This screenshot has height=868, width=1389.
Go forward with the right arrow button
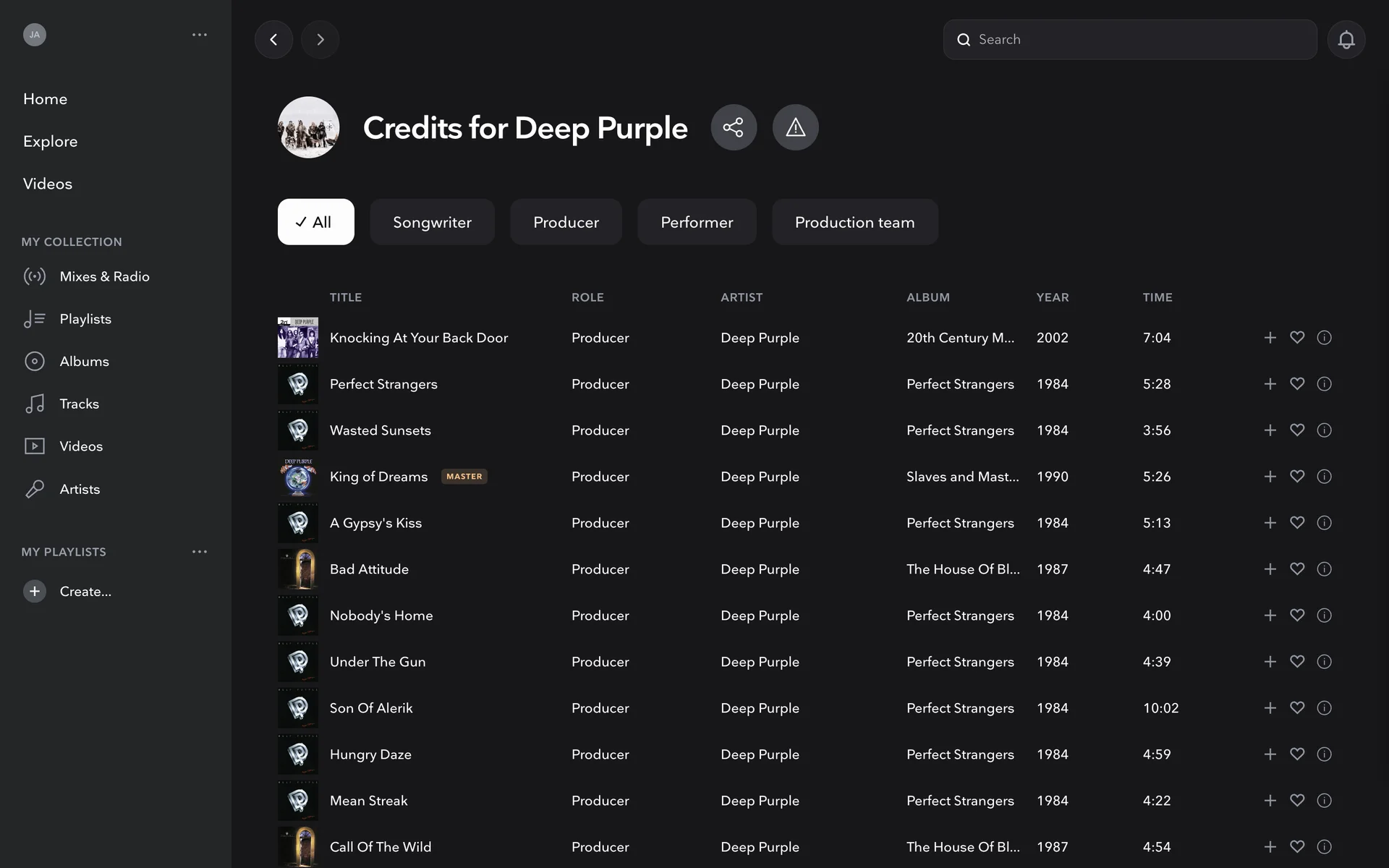click(320, 40)
